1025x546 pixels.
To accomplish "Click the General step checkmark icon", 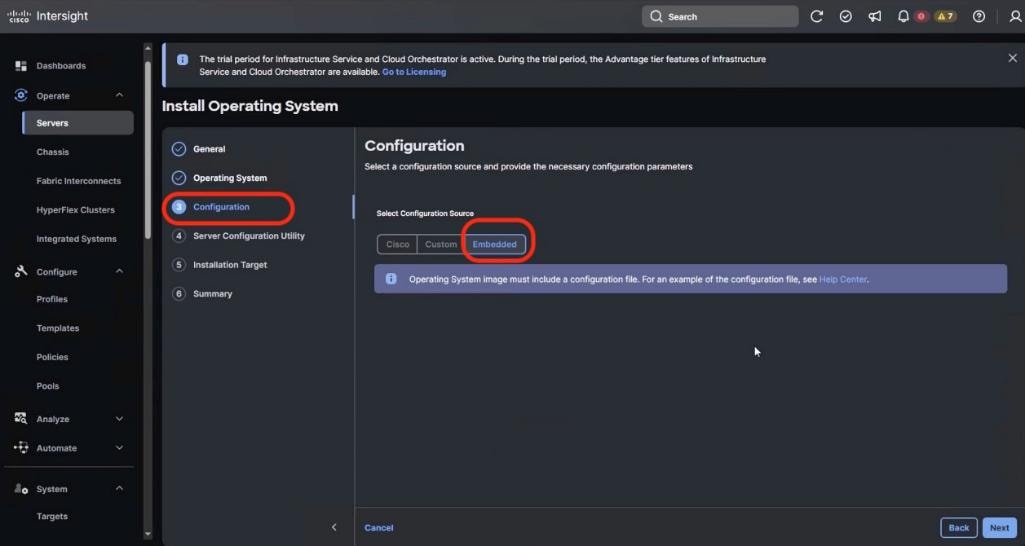I will pos(179,149).
